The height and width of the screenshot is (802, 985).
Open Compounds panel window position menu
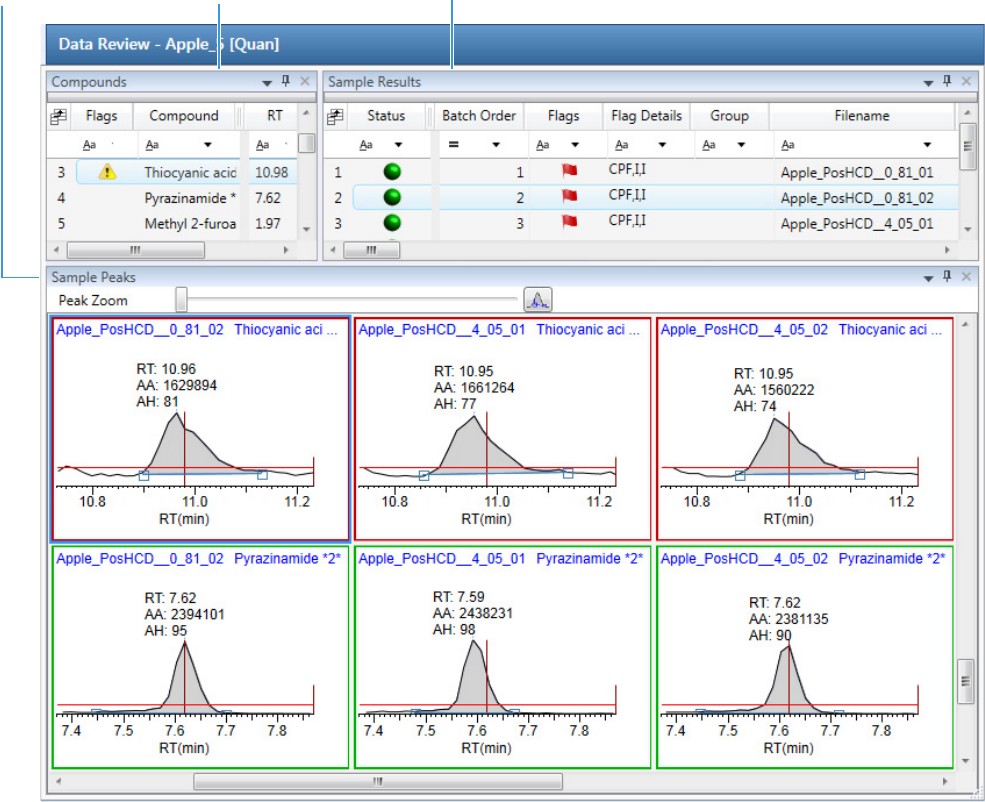click(x=267, y=82)
